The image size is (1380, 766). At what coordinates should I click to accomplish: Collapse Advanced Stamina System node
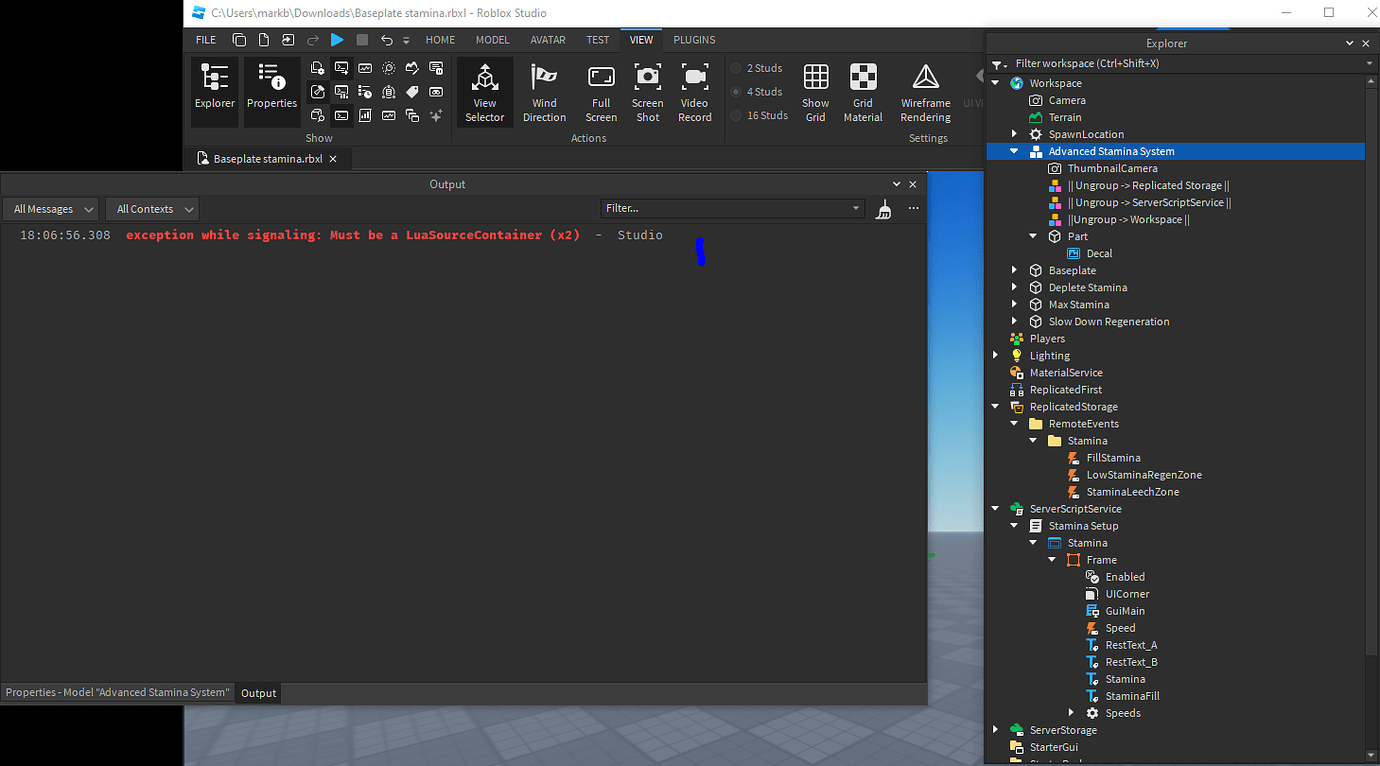click(1014, 151)
